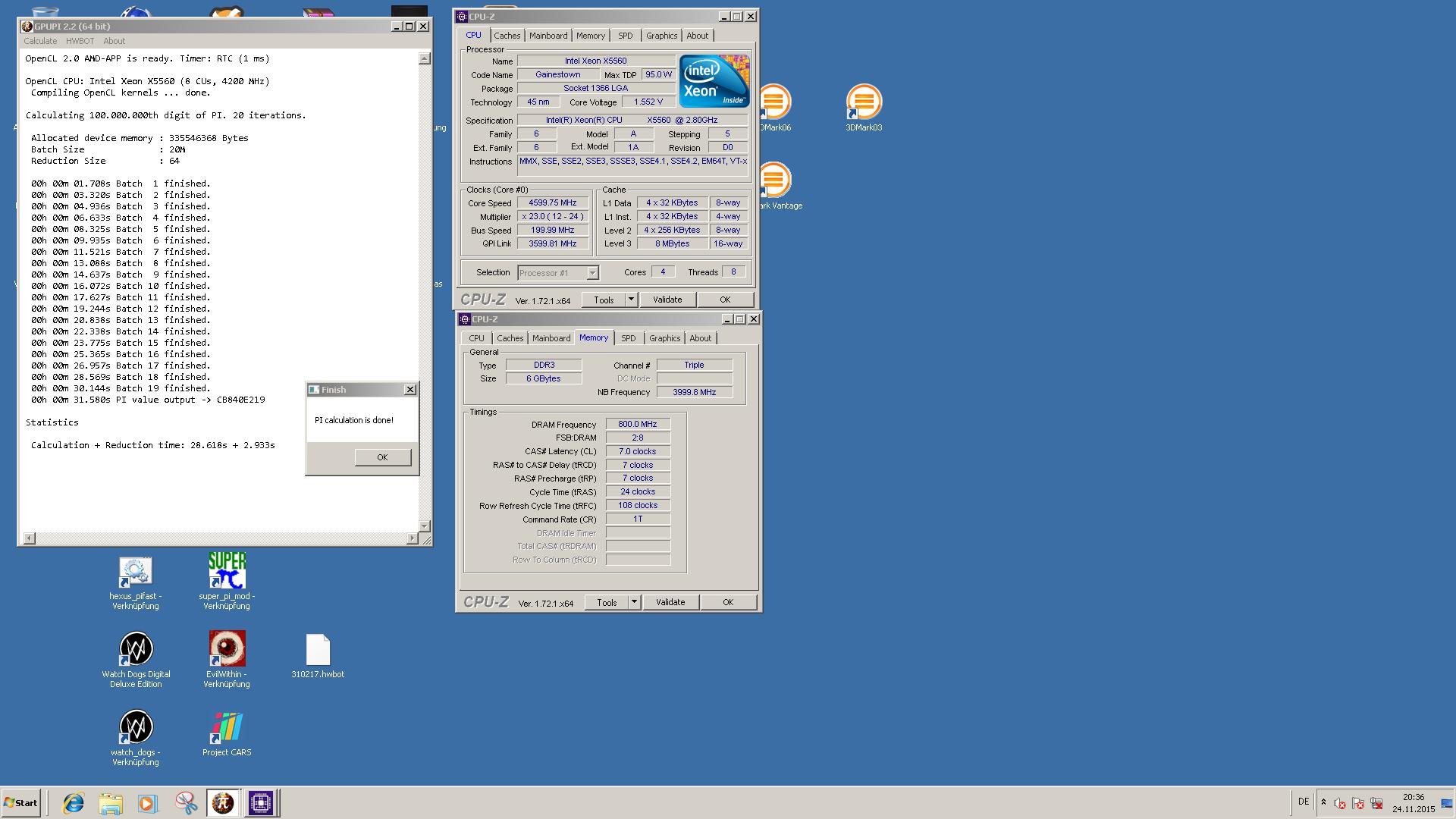Open the About menu in GPUPI
The height and width of the screenshot is (819, 1456).
tap(114, 41)
